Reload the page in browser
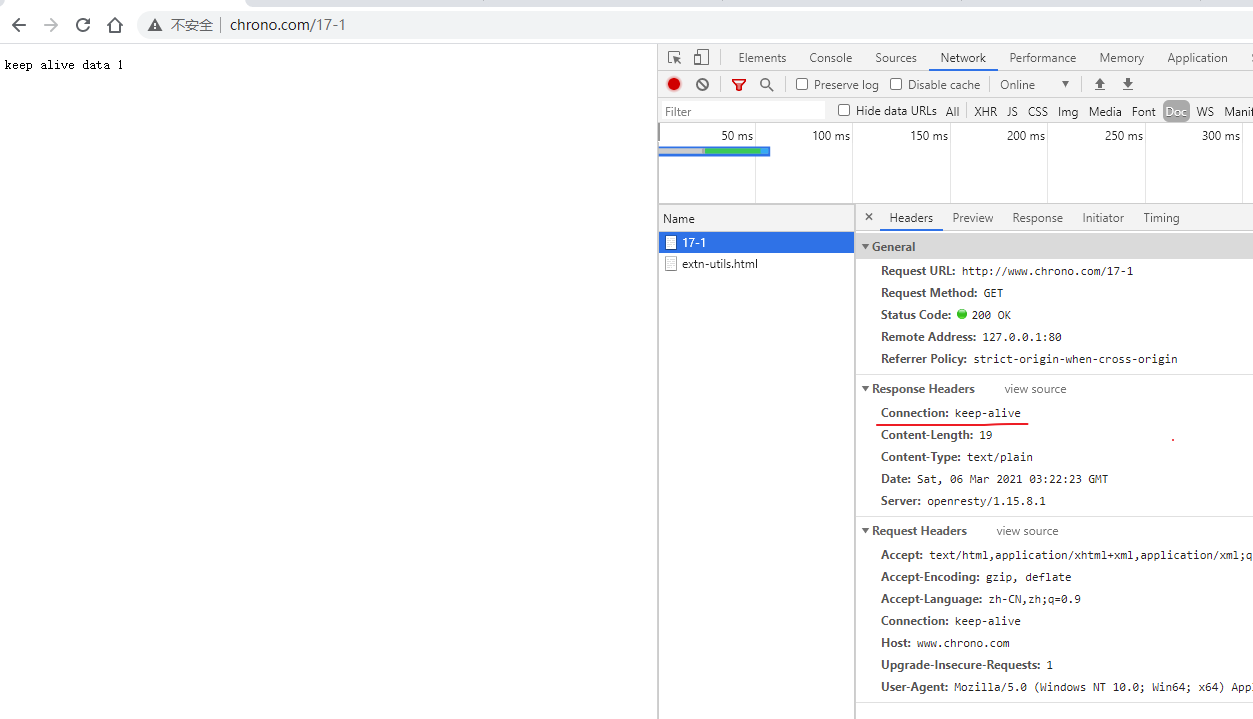Viewport: 1253px width, 719px height. click(83, 25)
